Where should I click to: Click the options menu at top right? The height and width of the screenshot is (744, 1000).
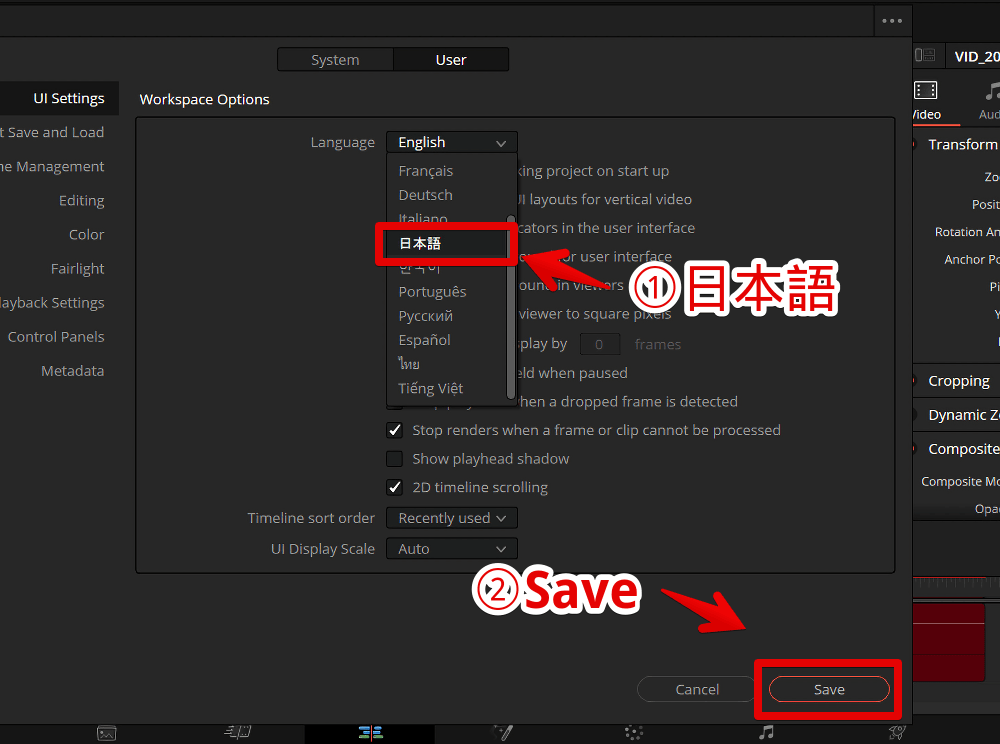891,20
